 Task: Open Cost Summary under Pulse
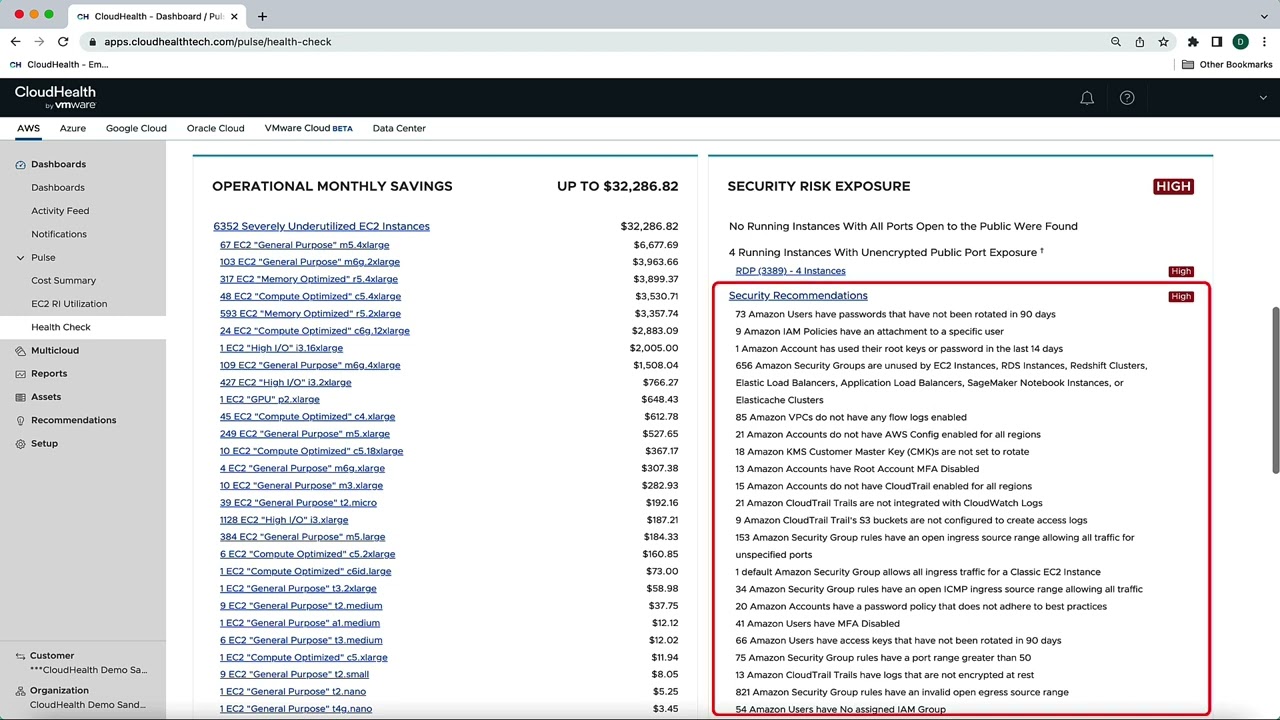click(63, 281)
